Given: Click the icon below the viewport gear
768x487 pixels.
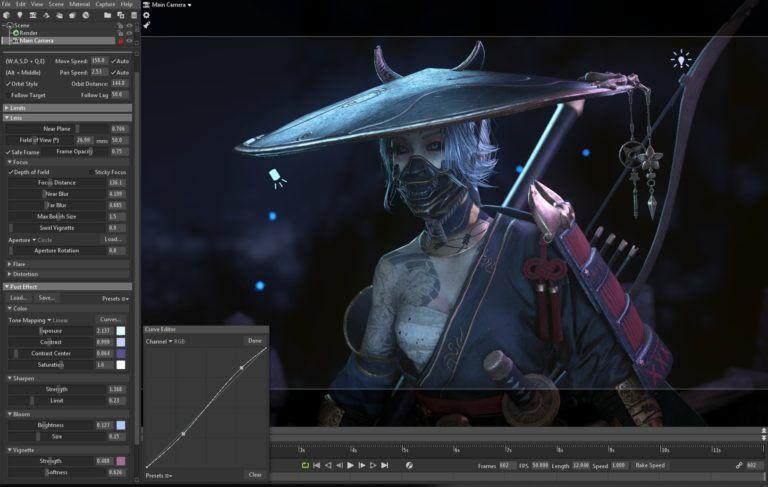Looking at the screenshot, I should click(146, 25).
